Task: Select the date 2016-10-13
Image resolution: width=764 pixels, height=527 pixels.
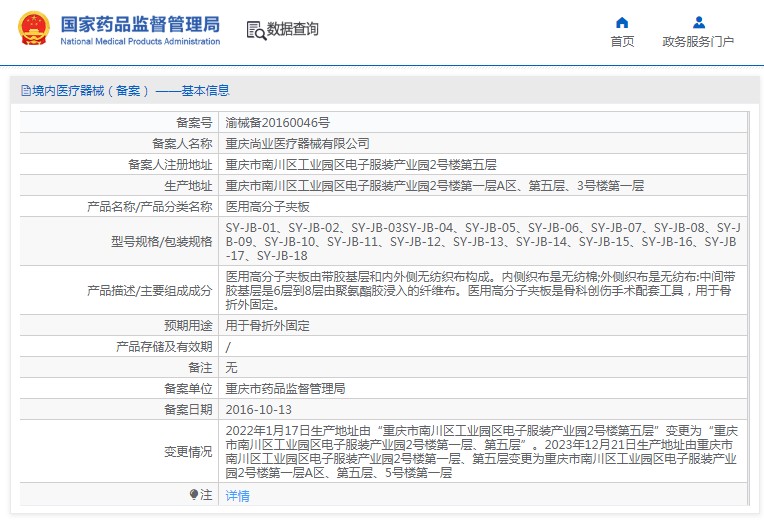Action: (258, 409)
